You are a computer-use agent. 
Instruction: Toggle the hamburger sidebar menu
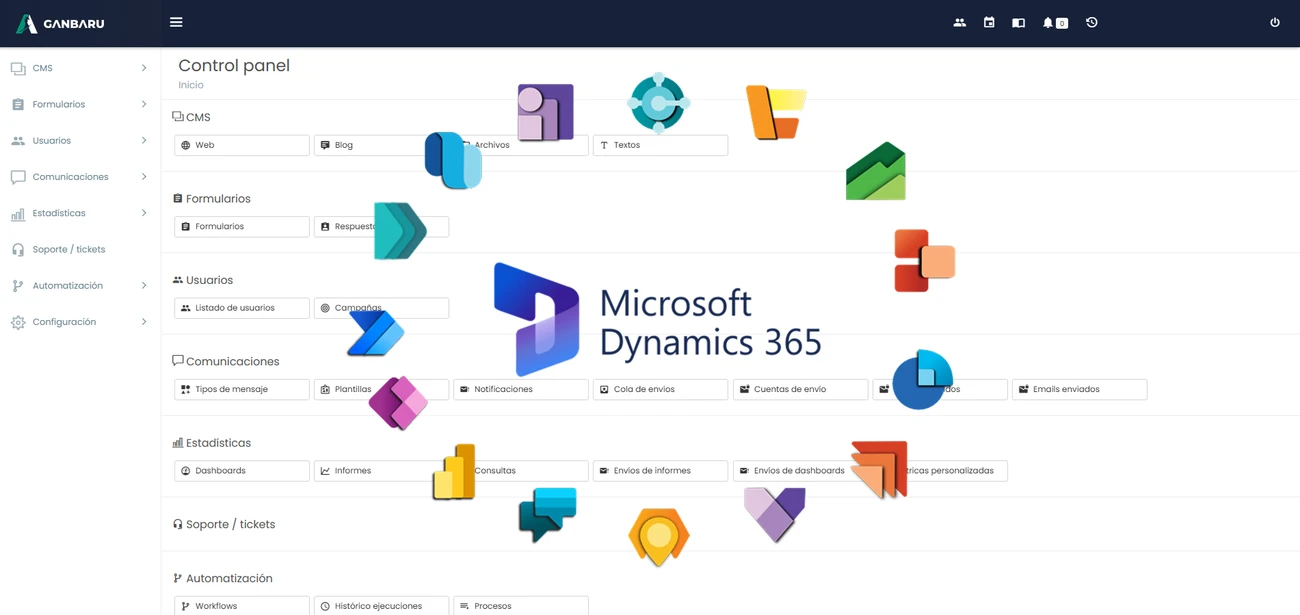click(176, 22)
